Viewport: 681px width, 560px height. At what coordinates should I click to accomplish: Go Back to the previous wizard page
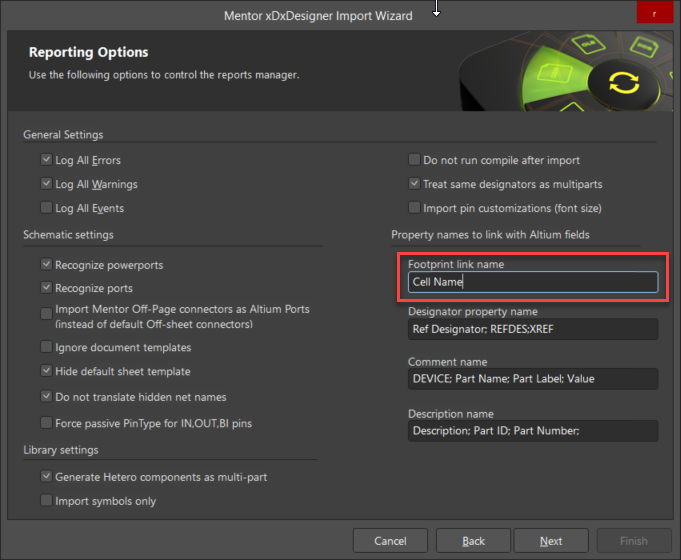coord(473,541)
